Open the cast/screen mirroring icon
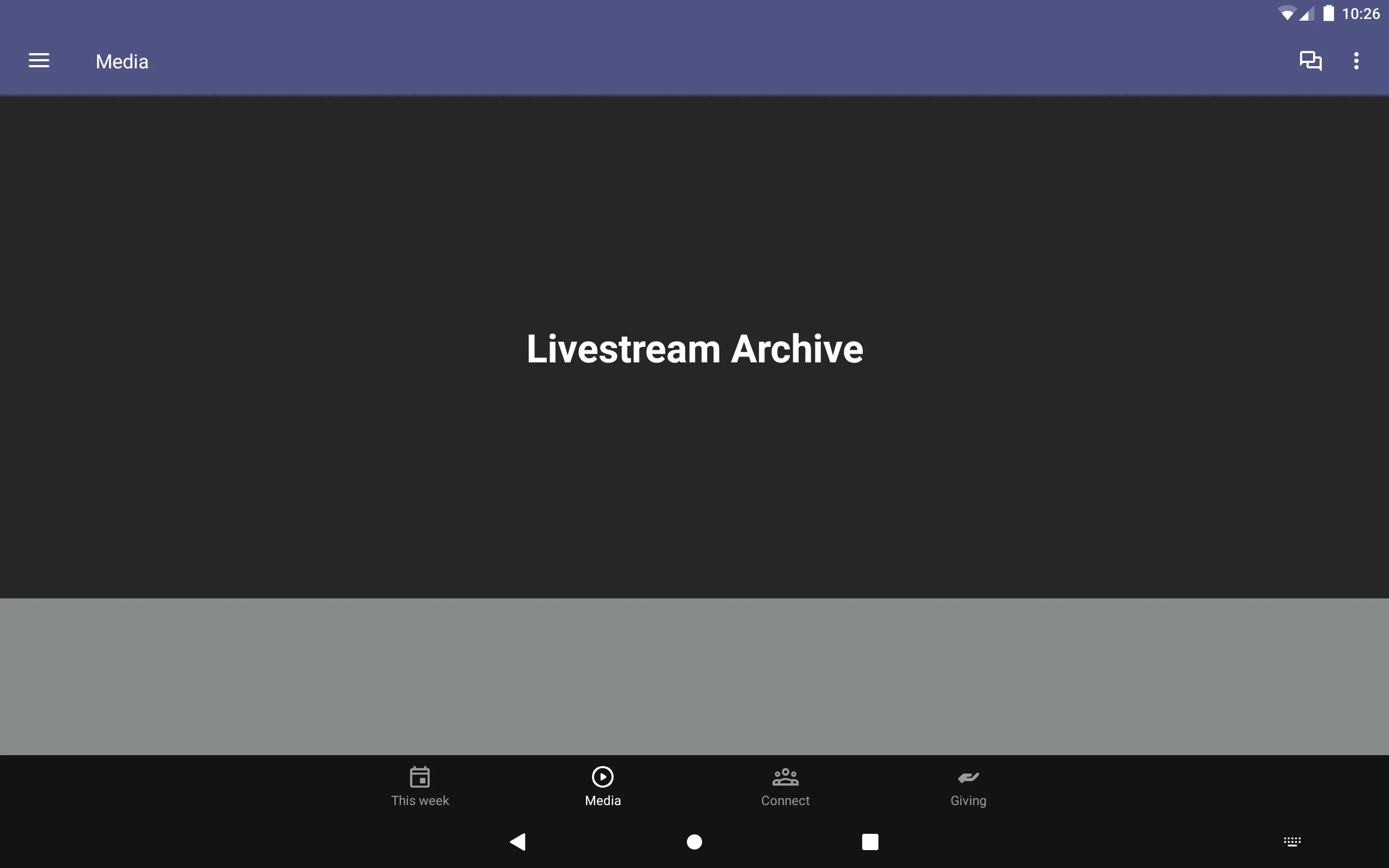The width and height of the screenshot is (1389, 868). point(1311,61)
